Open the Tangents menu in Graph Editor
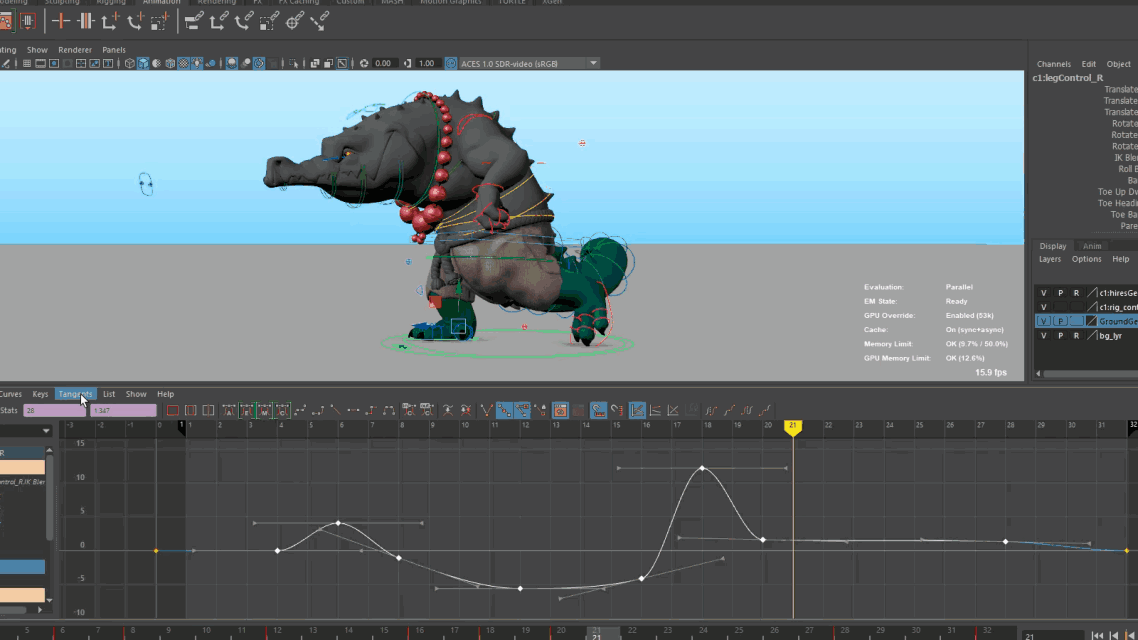Image resolution: width=1138 pixels, height=640 pixels. (x=76, y=394)
